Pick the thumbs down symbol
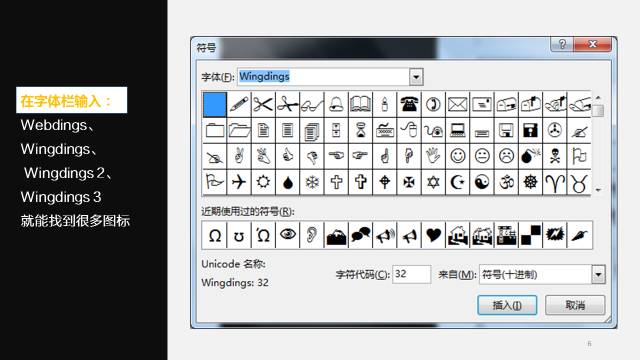This screenshot has height=360, width=640. pos(312,156)
